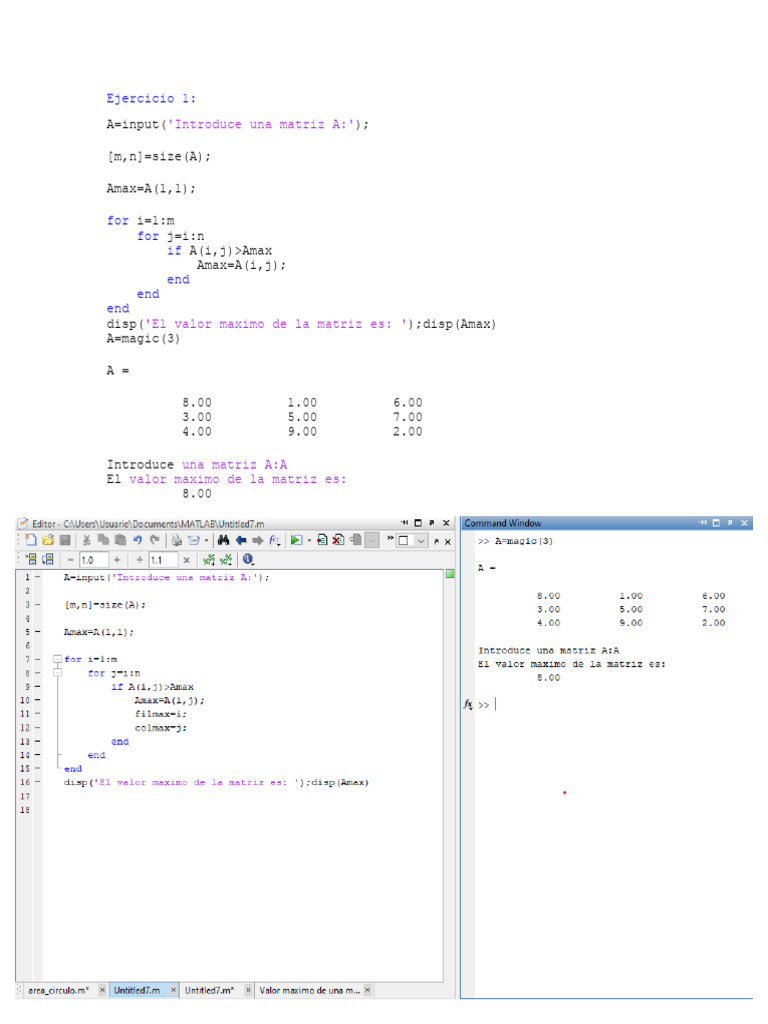768x1024 pixels.
Task: Toggle breakpoint dash on line 9
Action: [x=37, y=687]
